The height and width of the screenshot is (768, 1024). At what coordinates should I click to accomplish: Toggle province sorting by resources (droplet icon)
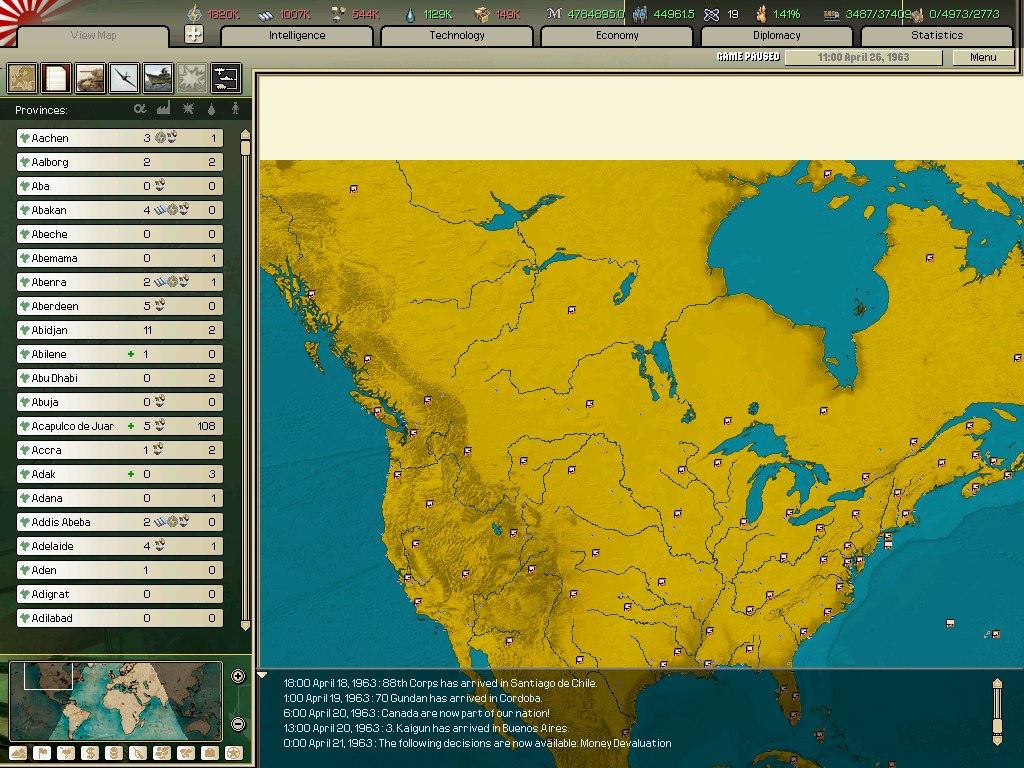click(211, 110)
